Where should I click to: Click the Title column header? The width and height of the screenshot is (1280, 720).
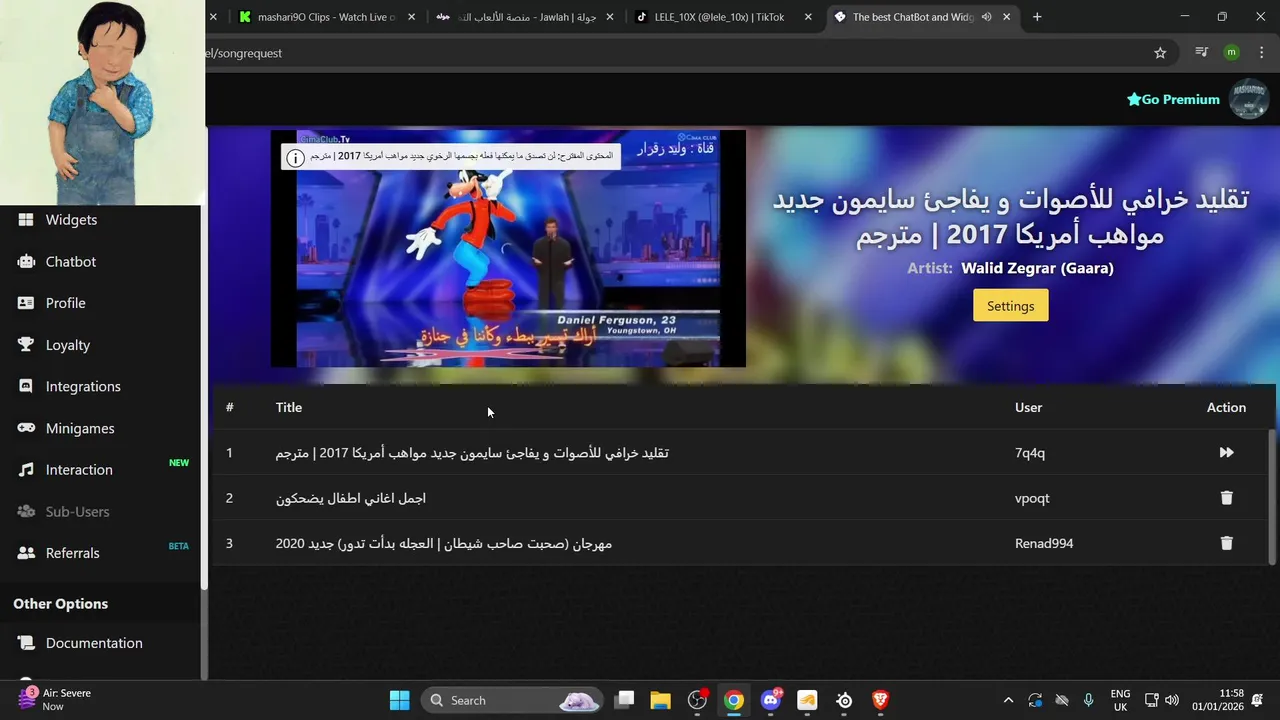tap(289, 407)
